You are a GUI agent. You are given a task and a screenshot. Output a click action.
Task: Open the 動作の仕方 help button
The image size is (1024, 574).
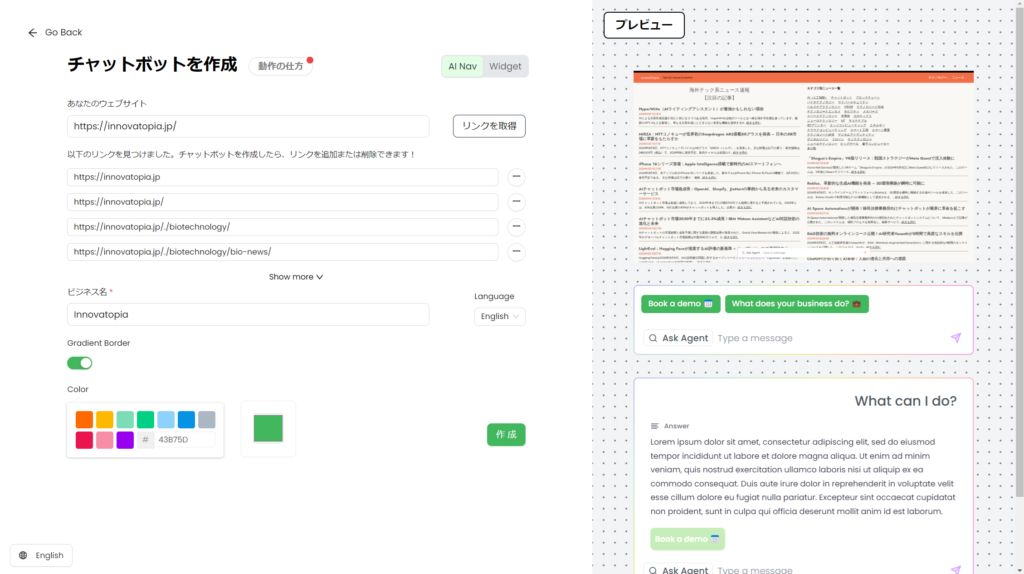pos(280,66)
